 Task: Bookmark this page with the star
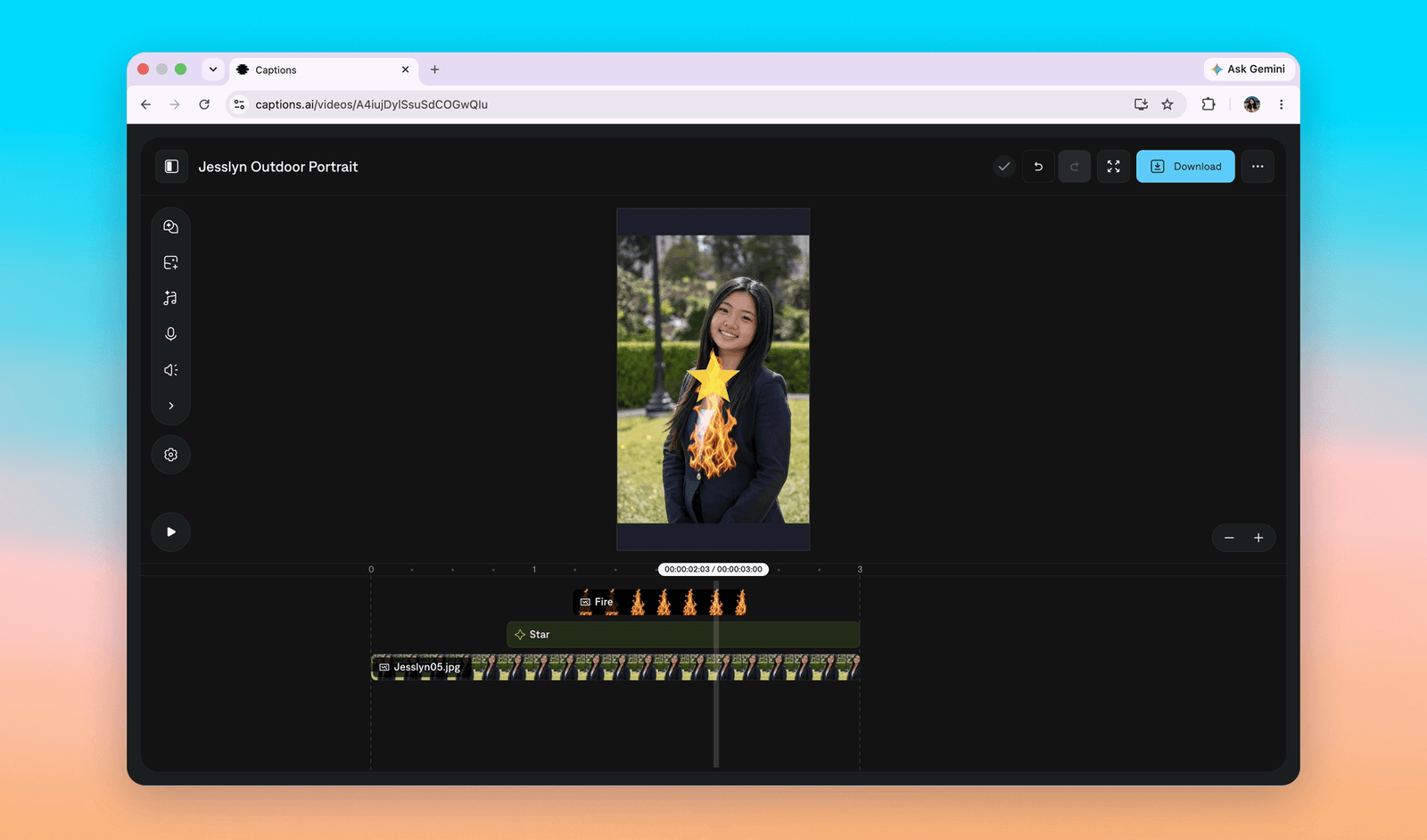[1167, 104]
